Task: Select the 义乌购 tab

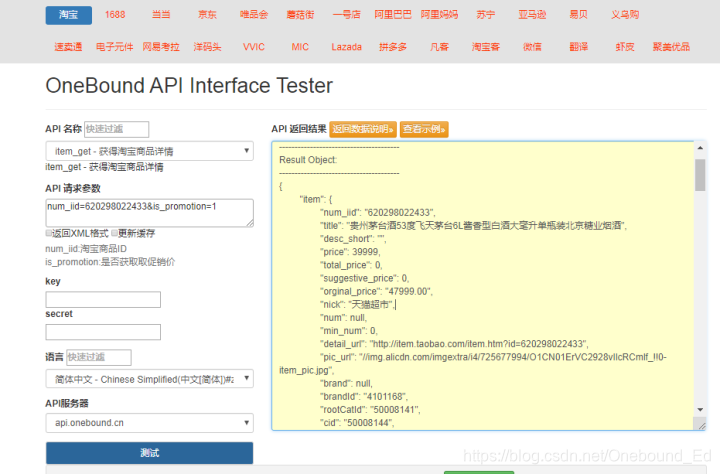Action: pos(625,15)
